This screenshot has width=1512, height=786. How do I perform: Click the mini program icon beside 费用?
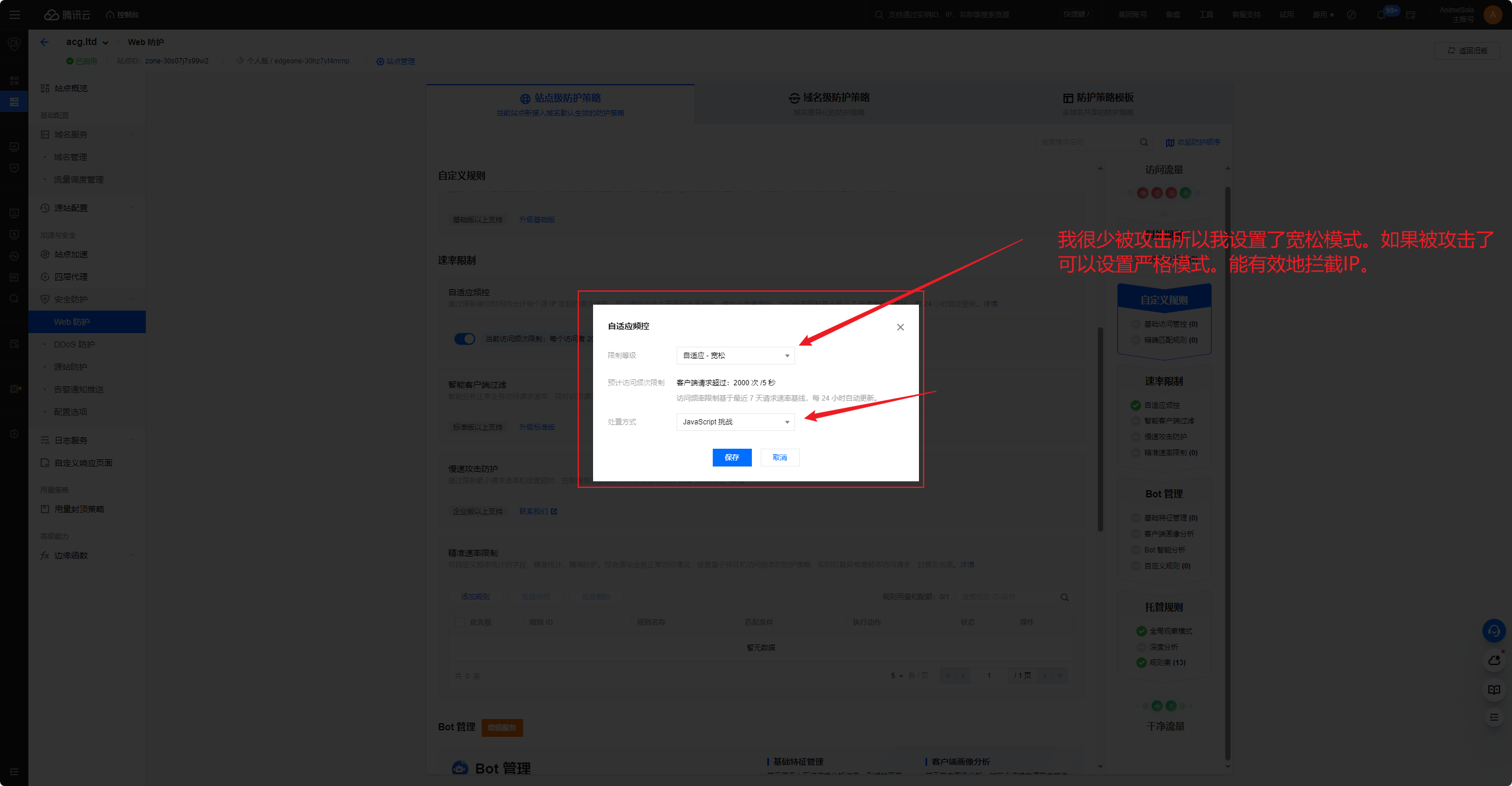(1351, 15)
